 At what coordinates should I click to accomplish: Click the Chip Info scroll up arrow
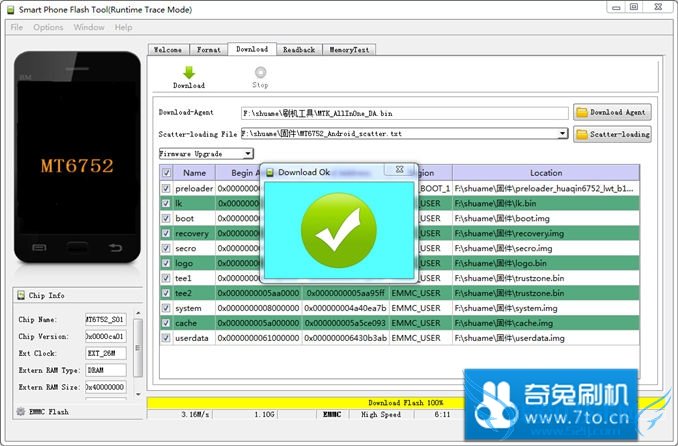(x=138, y=313)
